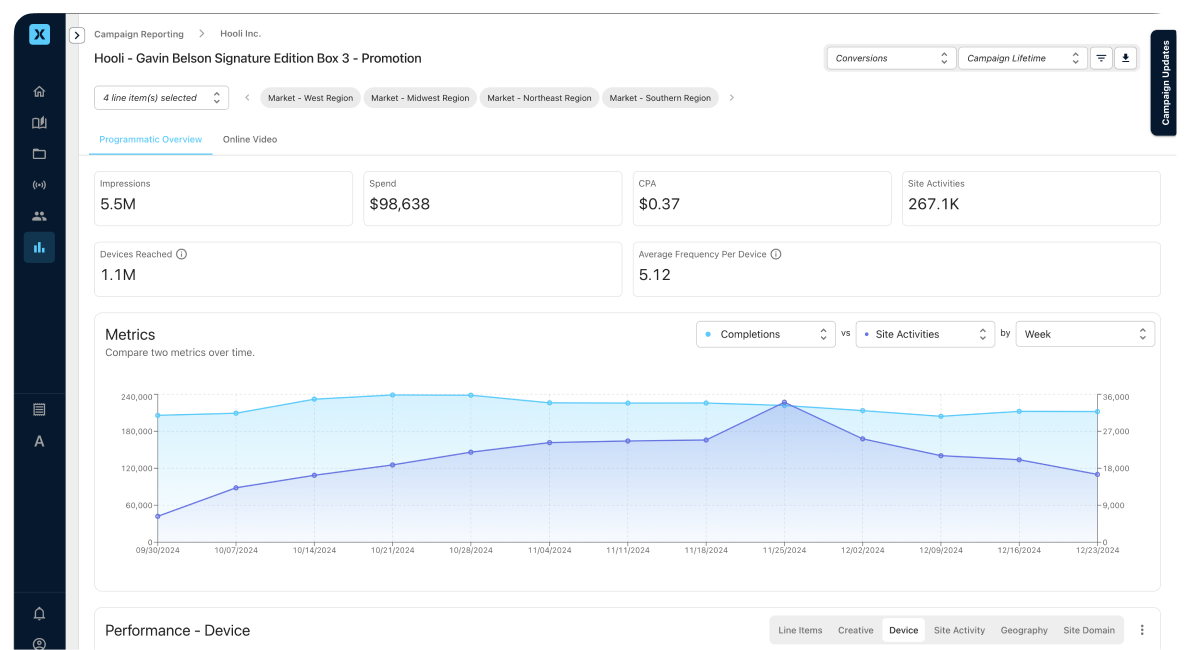The width and height of the screenshot is (1191, 650).
Task: Click the Performance - Device heading
Action: pyautogui.click(x=178, y=631)
